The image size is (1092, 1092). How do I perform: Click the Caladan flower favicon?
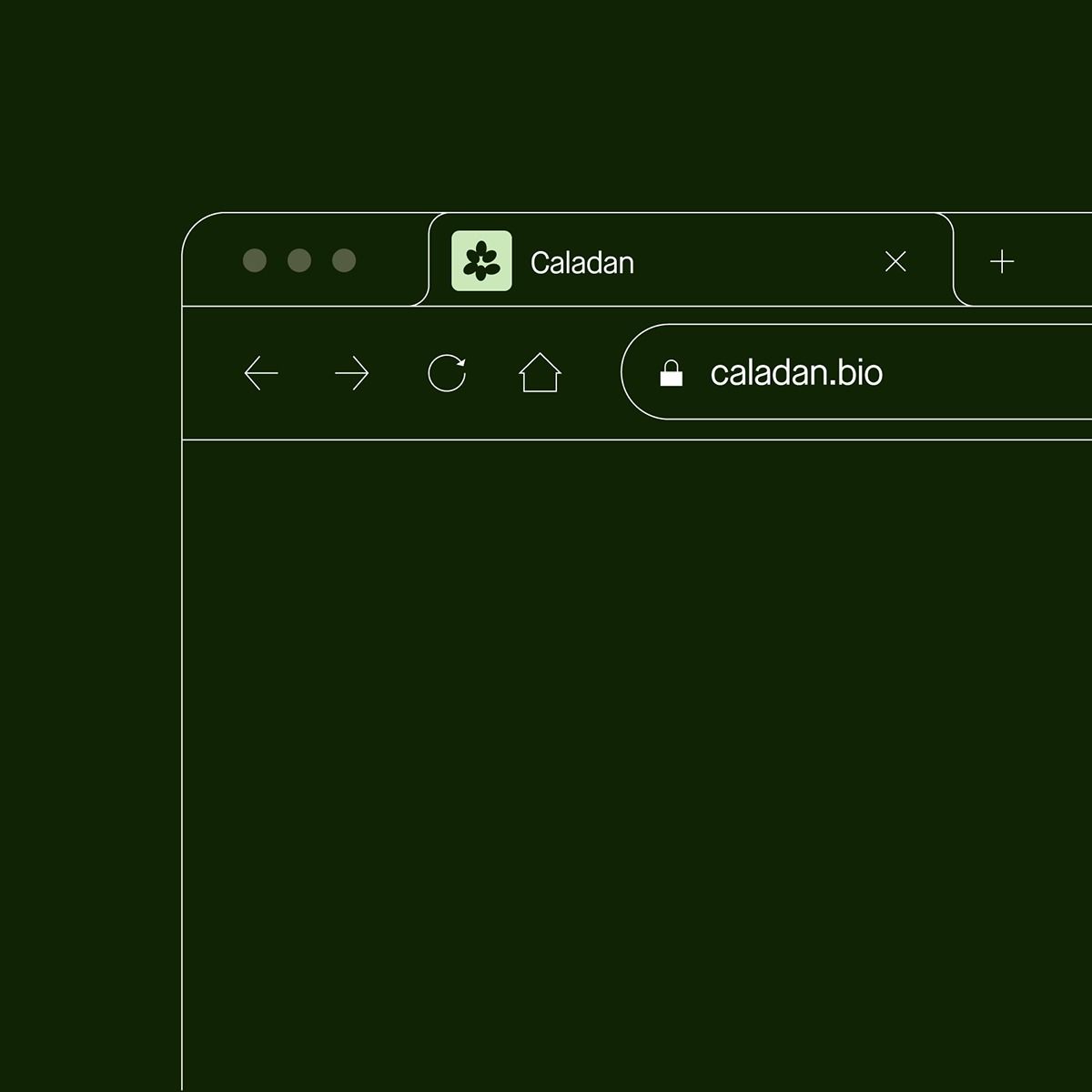481,261
